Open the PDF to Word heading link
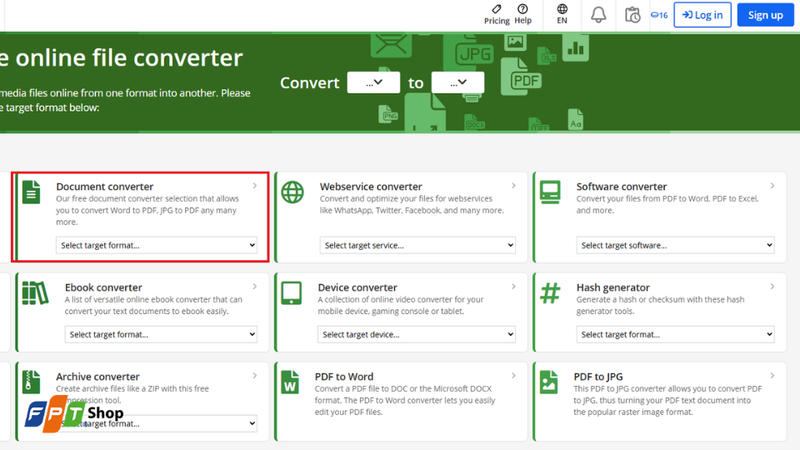This screenshot has height=450, width=800. [344, 377]
